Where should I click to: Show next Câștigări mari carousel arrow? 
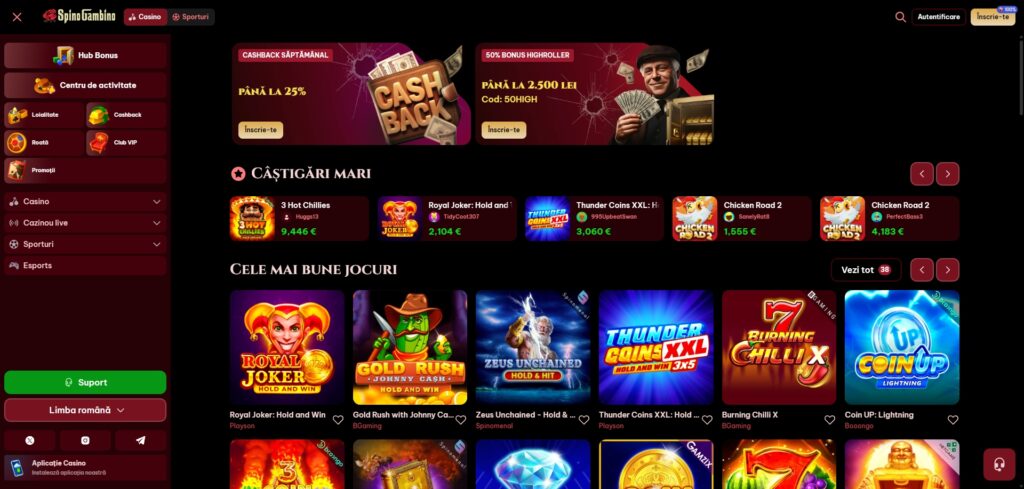948,174
